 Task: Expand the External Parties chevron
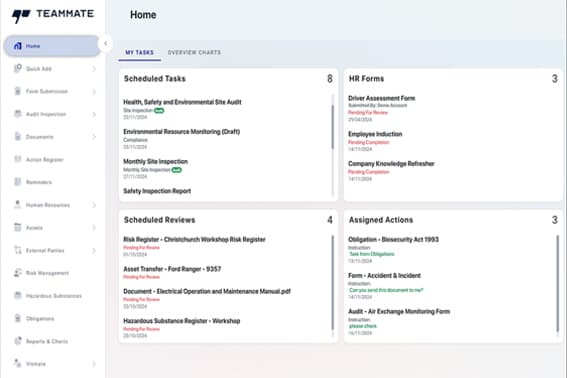pyautogui.click(x=94, y=250)
